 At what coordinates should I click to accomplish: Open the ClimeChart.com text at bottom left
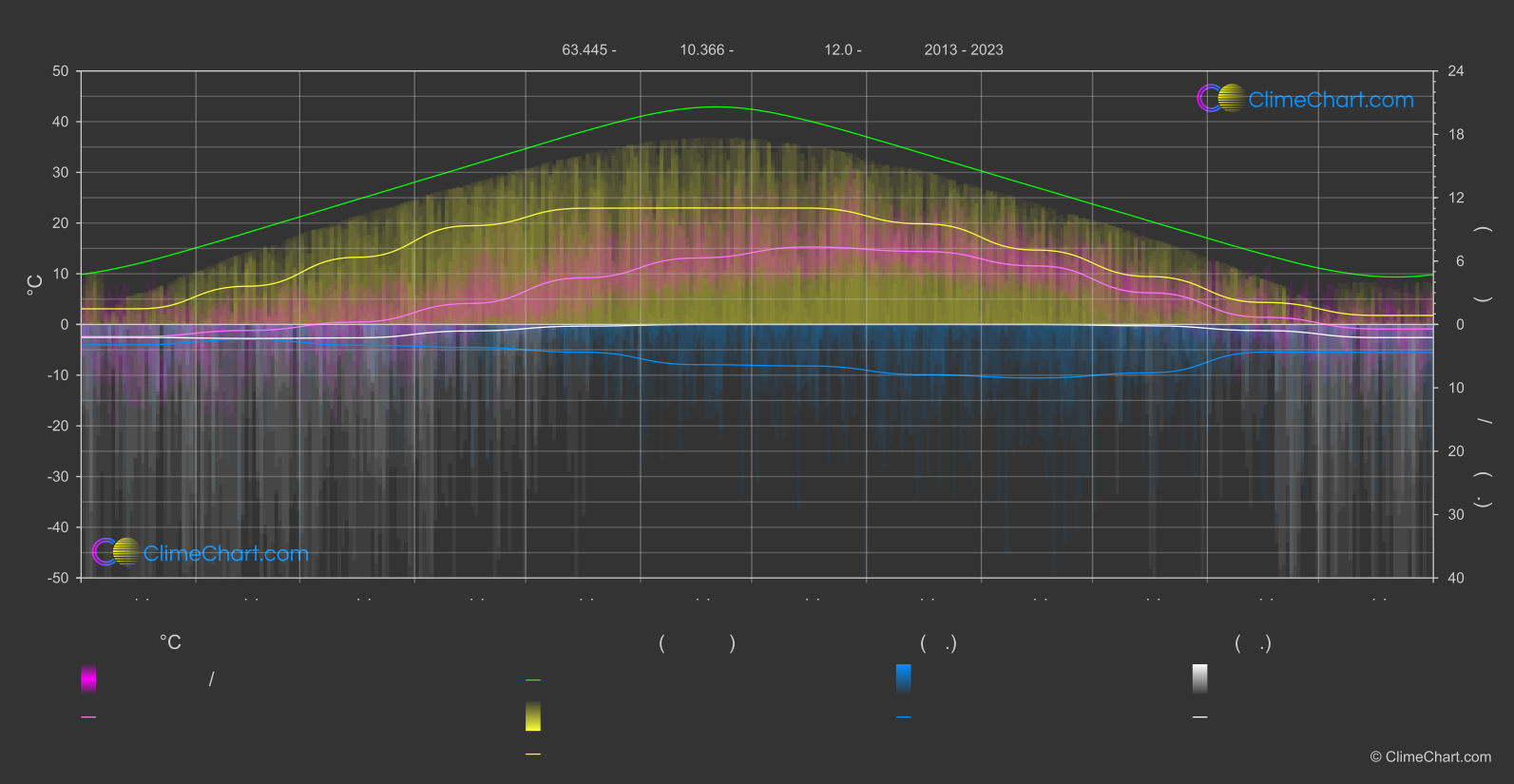pos(226,553)
